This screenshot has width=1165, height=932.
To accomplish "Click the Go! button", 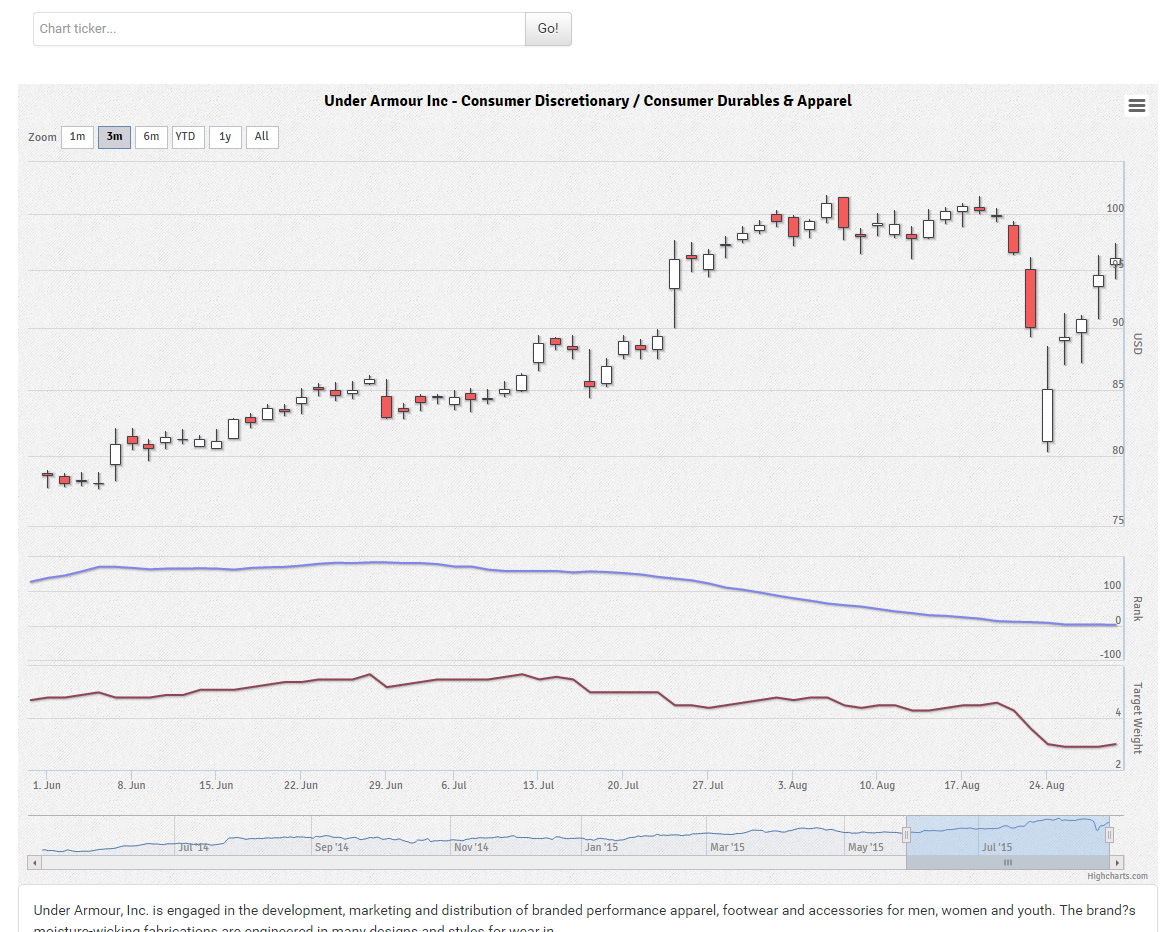I will [548, 29].
